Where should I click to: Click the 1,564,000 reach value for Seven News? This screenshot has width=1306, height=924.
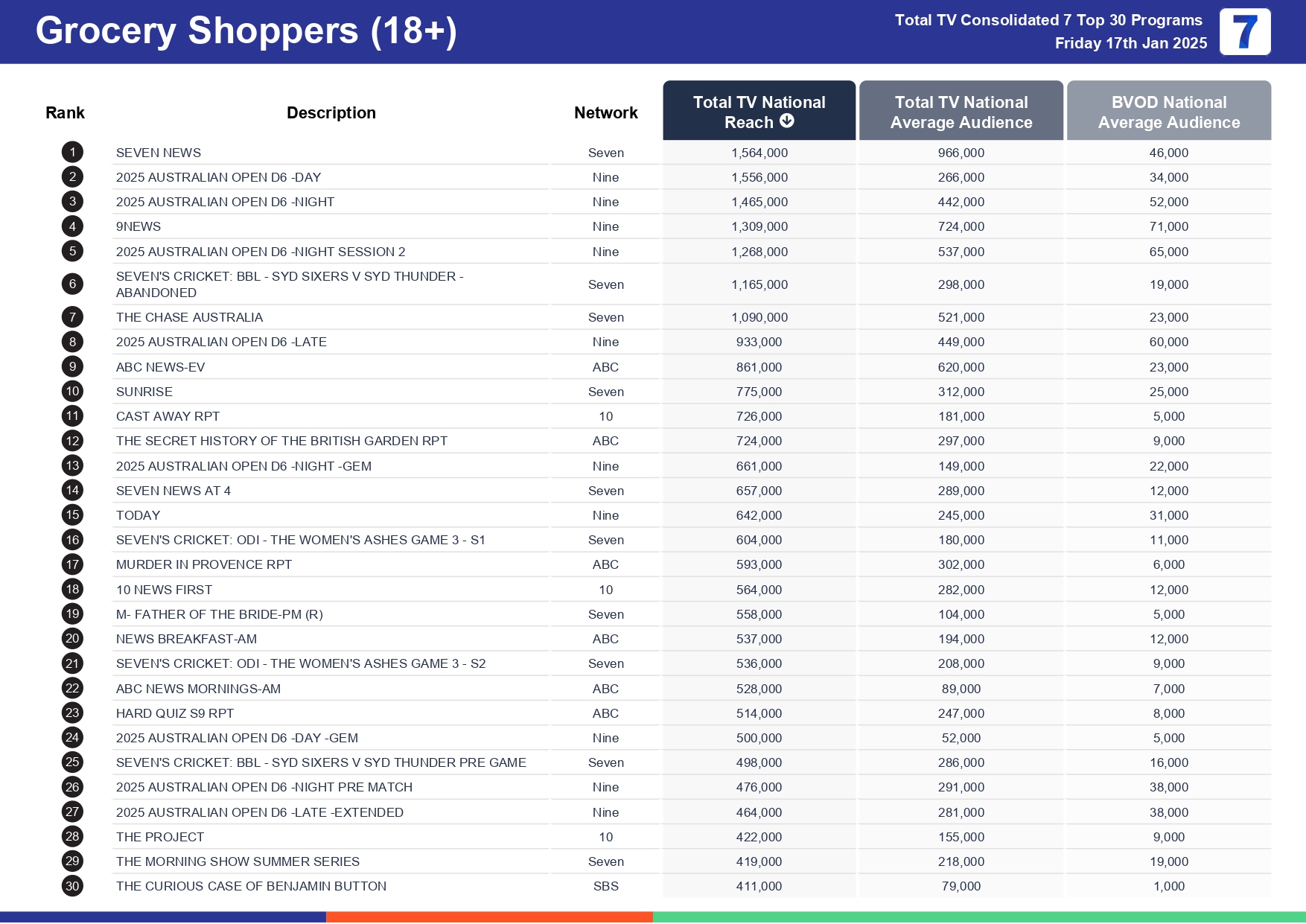[759, 153]
